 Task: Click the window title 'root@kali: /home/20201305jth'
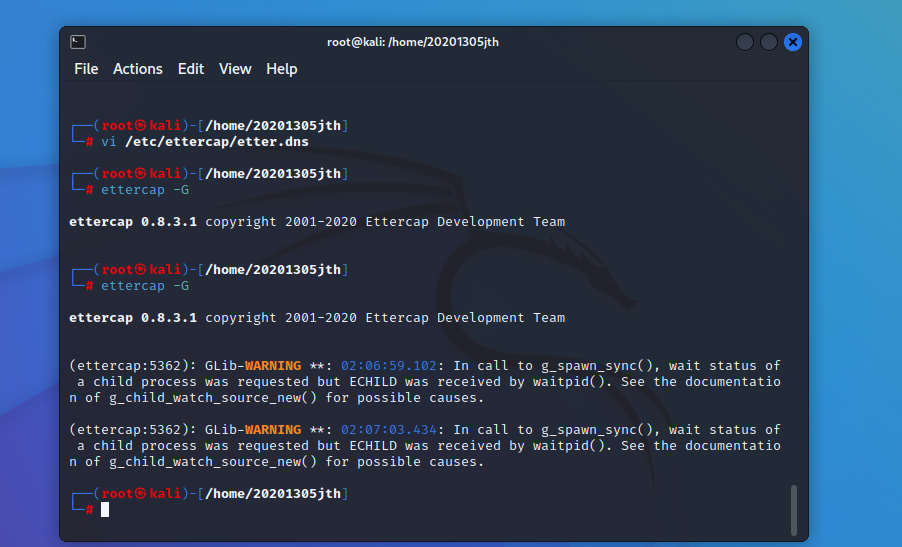(412, 42)
